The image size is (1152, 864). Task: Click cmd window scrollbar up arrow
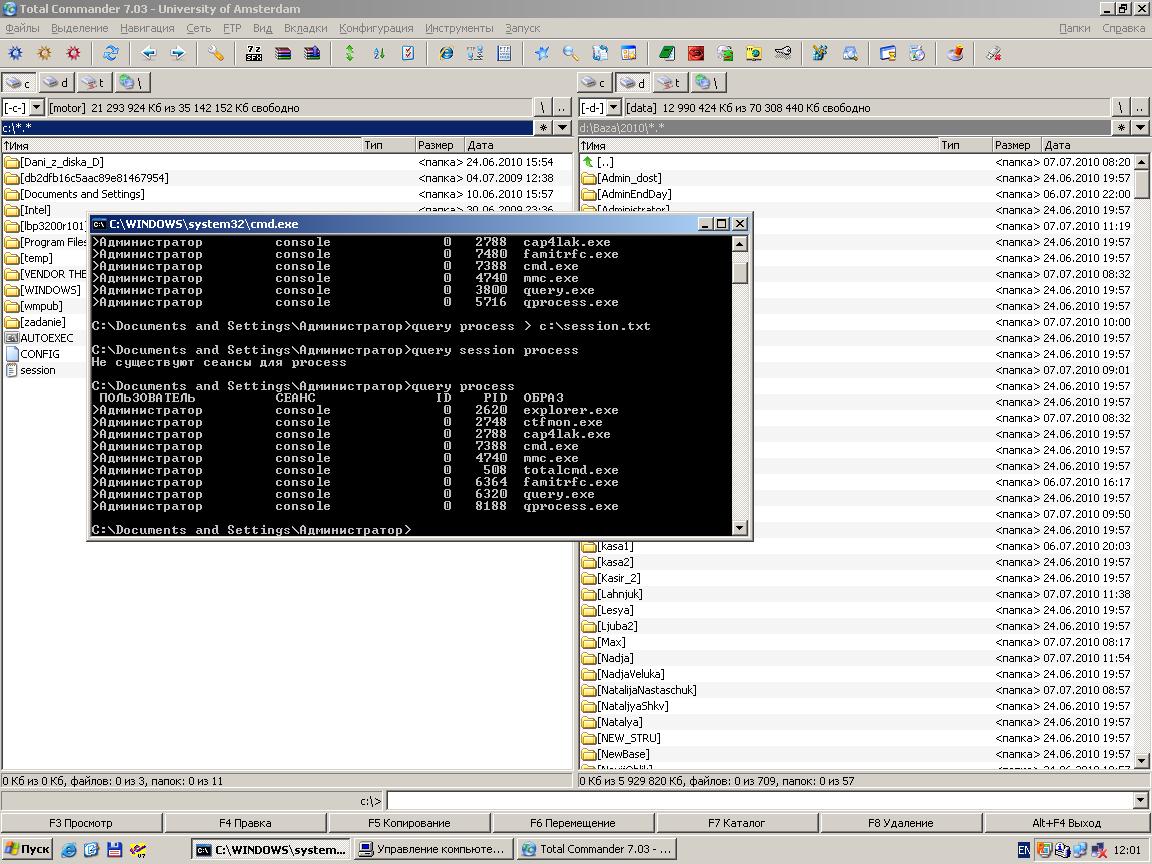point(740,243)
